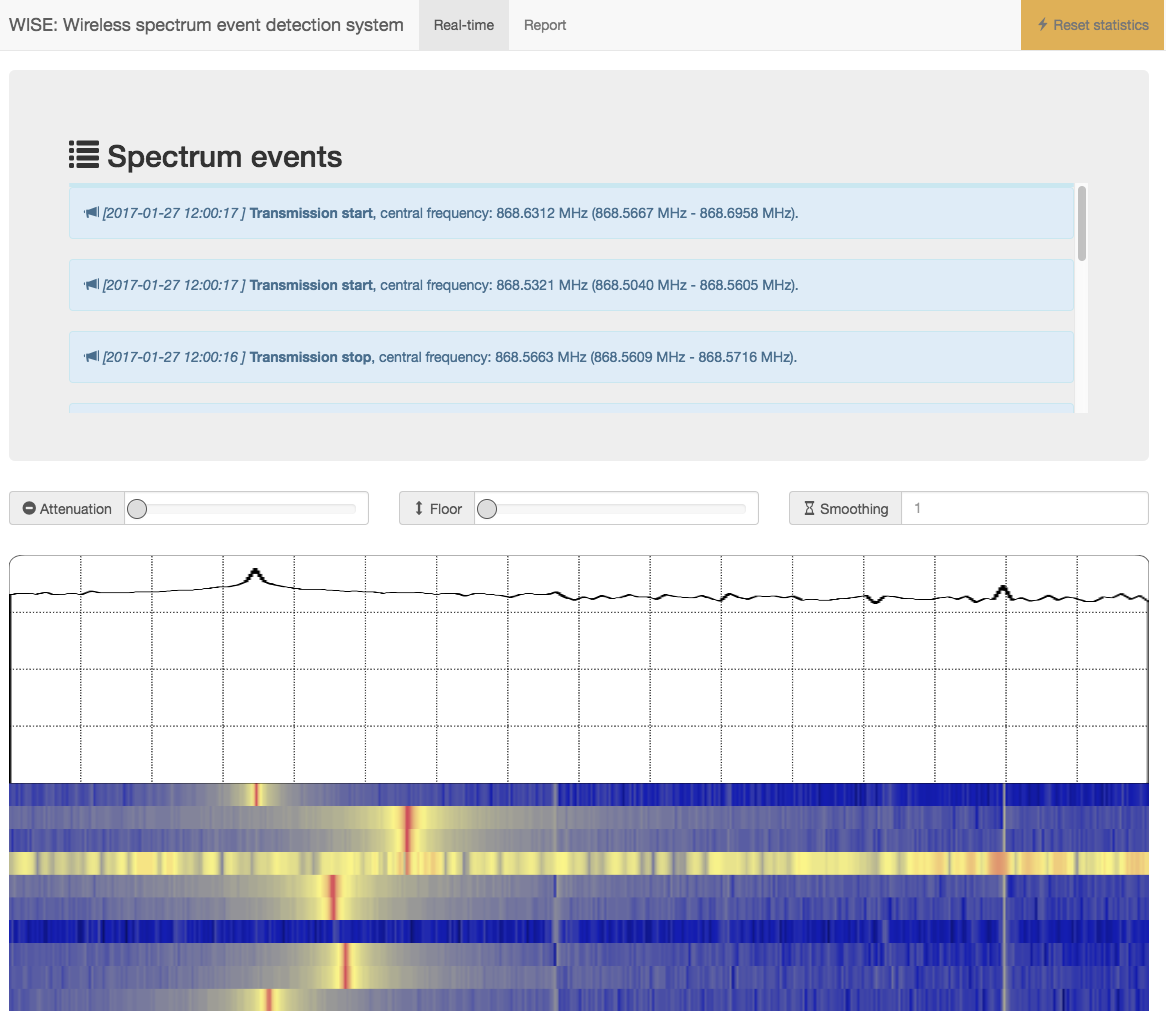Click the Floor up-down arrow icon
Image resolution: width=1166 pixels, height=1029 pixels.
coord(419,509)
